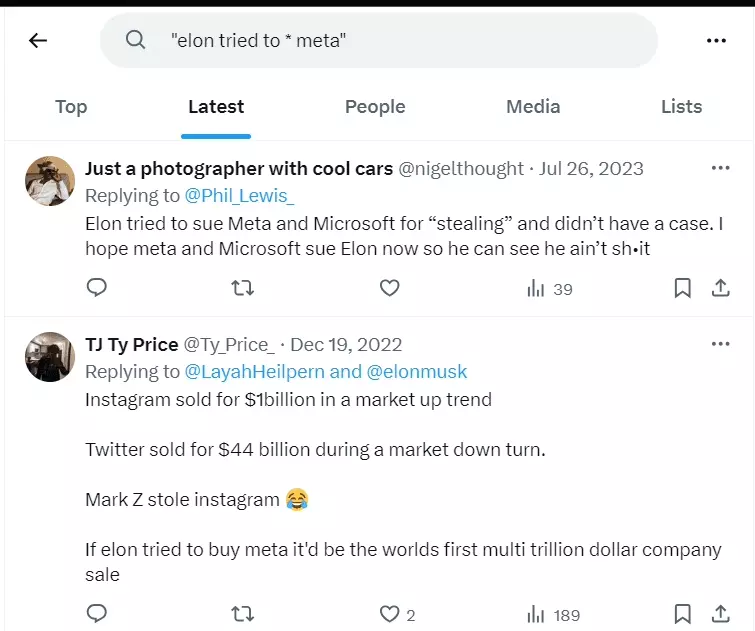Open search options three-dot menu
This screenshot has height=631, width=755.
pyautogui.click(x=716, y=41)
